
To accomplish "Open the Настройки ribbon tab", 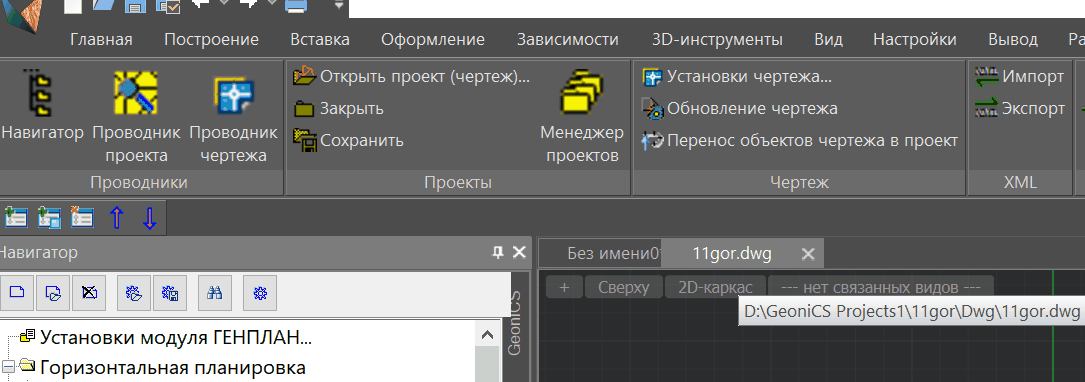I will point(915,39).
